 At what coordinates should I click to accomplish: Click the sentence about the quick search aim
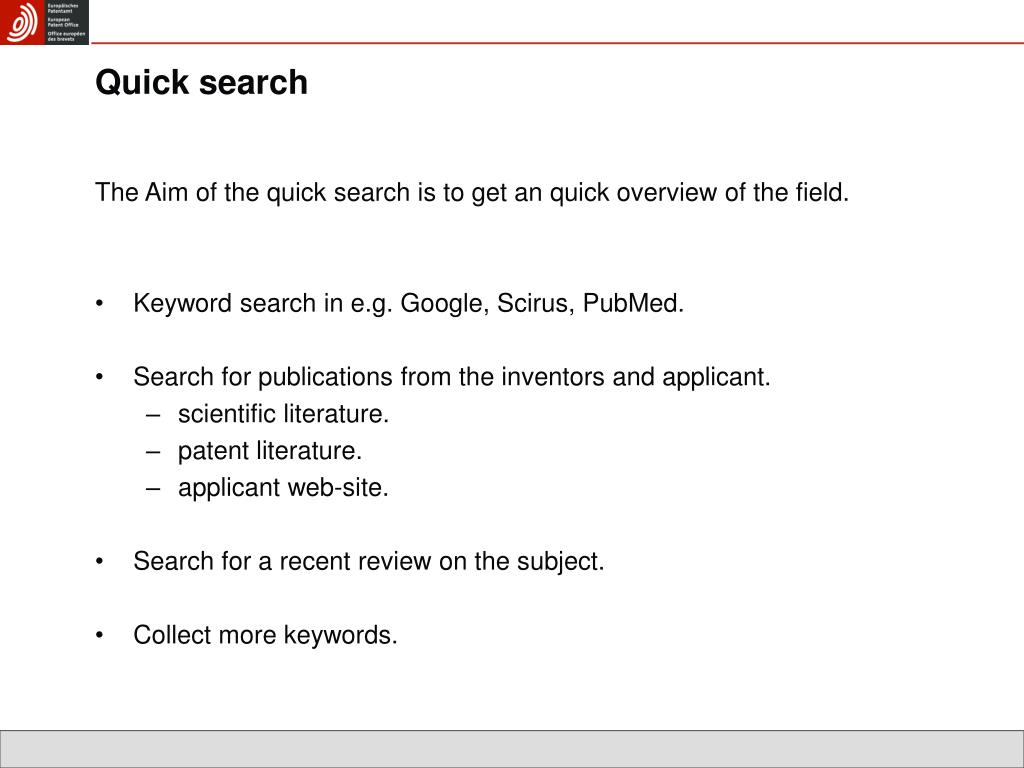point(472,193)
